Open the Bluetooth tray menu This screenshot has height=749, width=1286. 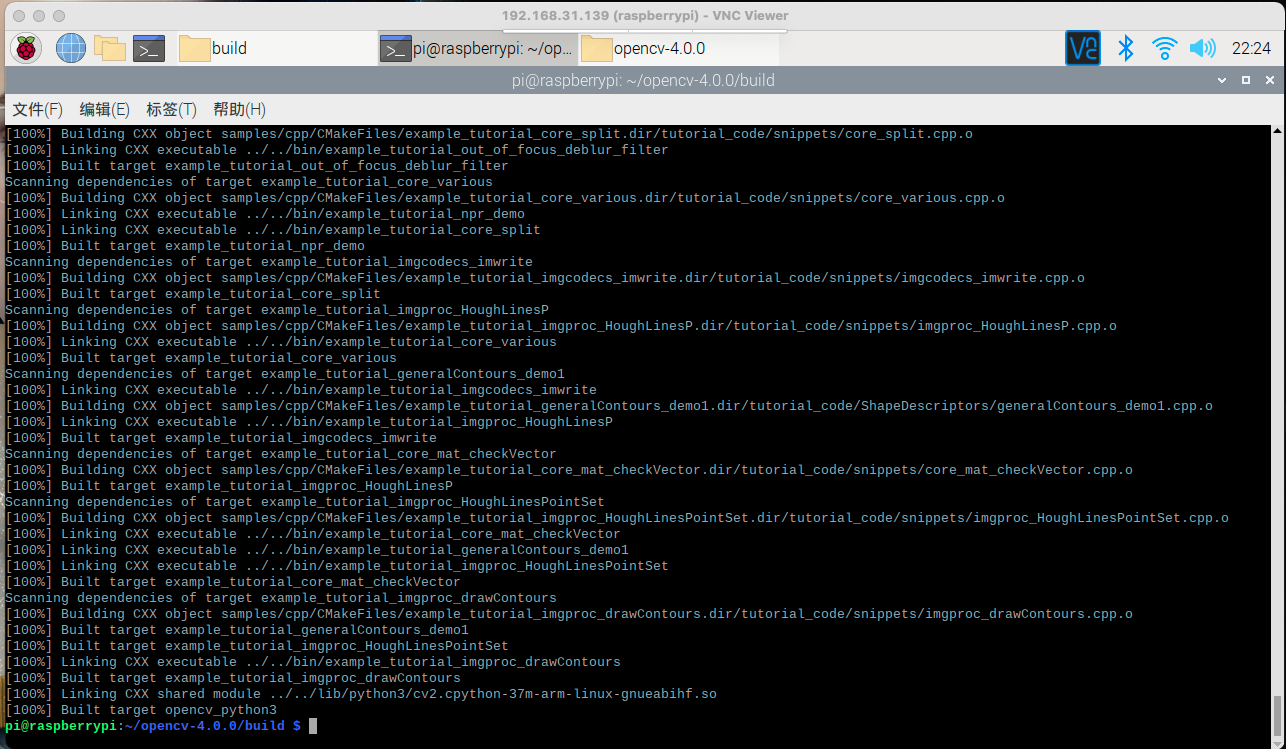pos(1125,48)
